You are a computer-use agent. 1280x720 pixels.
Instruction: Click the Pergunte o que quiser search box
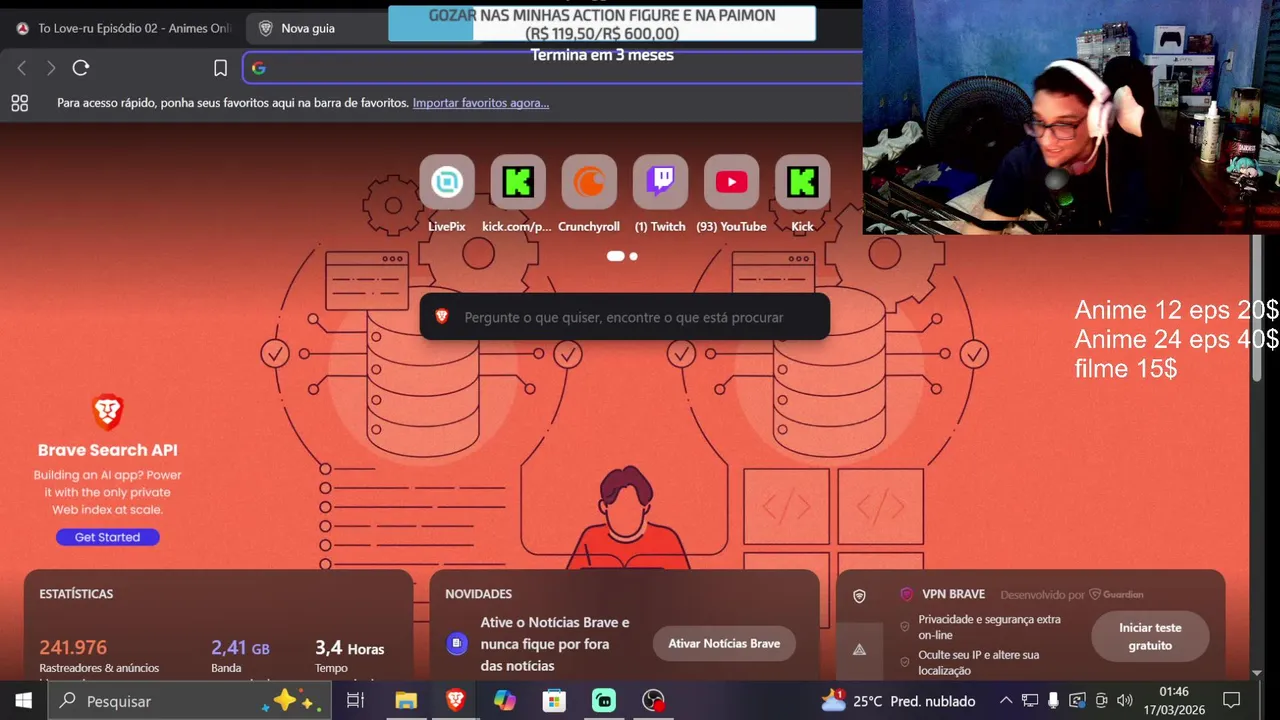(x=624, y=317)
